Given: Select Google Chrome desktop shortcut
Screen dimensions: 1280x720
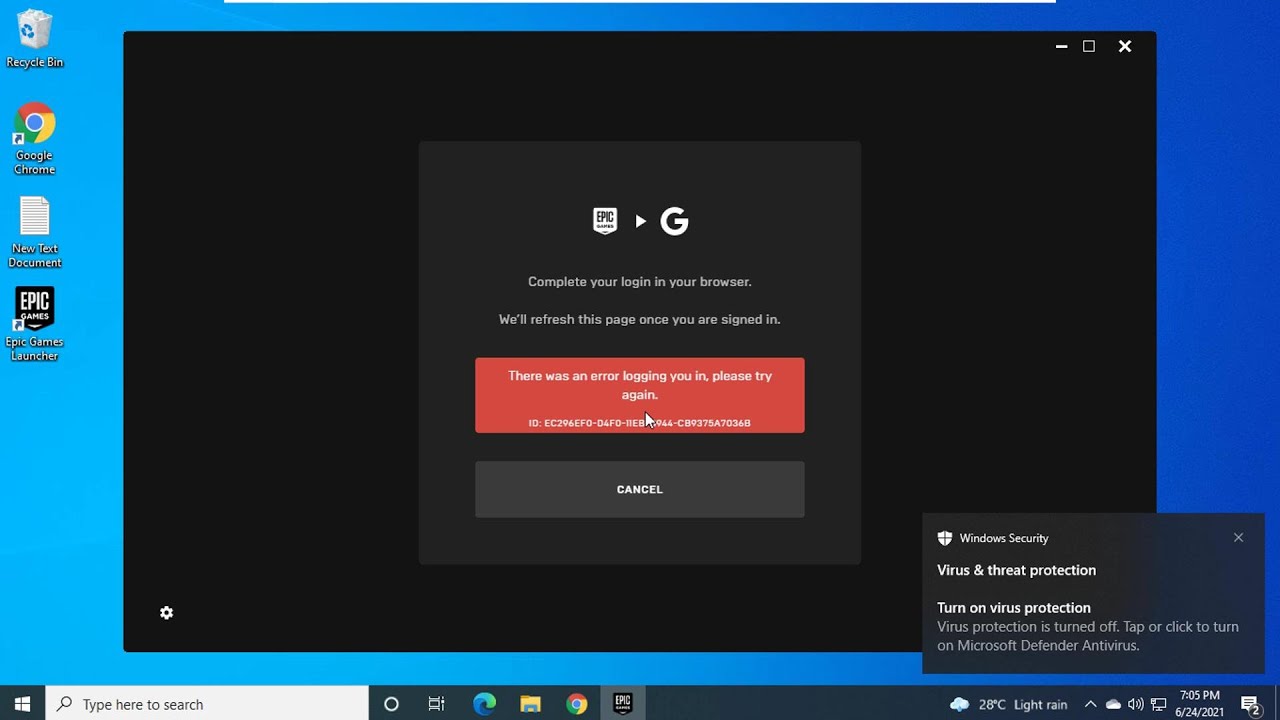Looking at the screenshot, I should 34,139.
